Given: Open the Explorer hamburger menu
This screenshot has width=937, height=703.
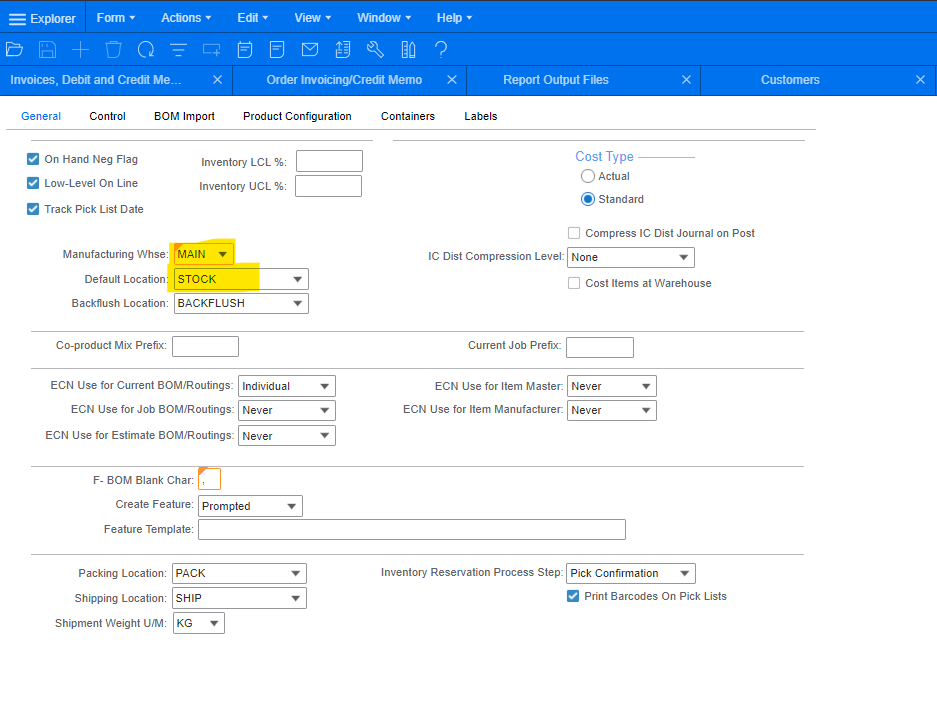Looking at the screenshot, I should click(17, 18).
